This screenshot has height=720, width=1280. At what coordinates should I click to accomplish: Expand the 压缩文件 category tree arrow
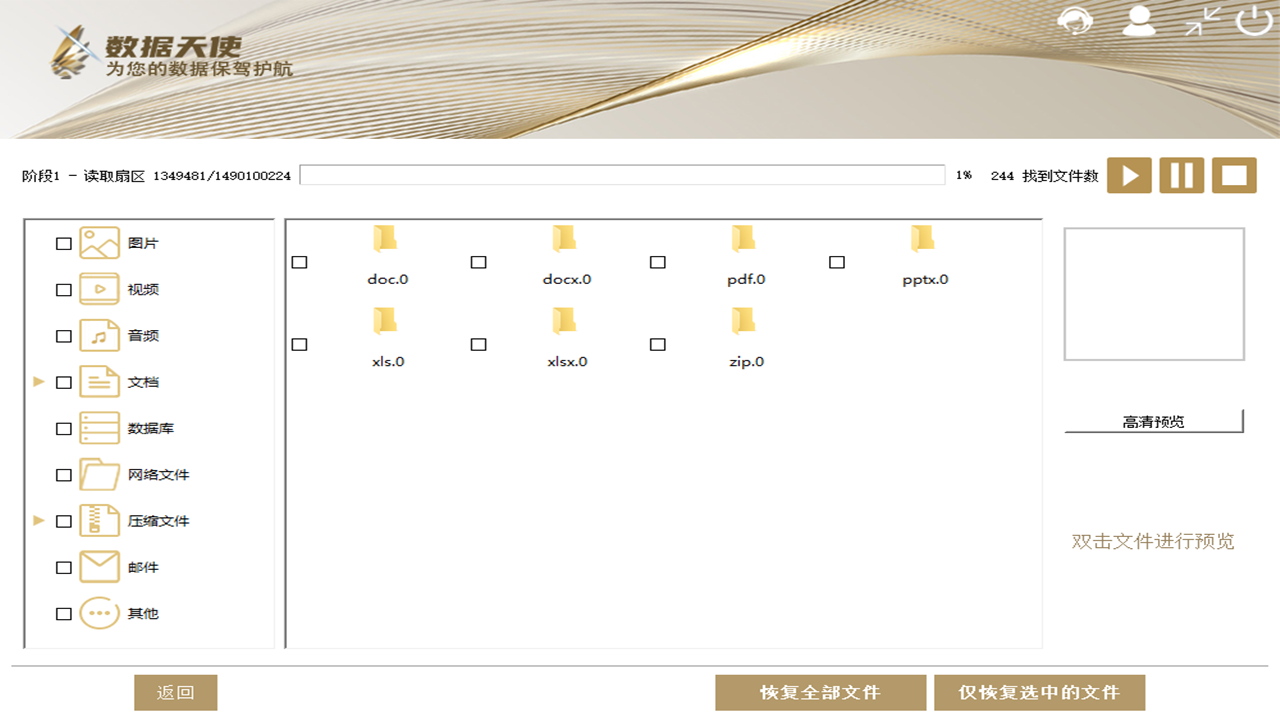click(37, 520)
